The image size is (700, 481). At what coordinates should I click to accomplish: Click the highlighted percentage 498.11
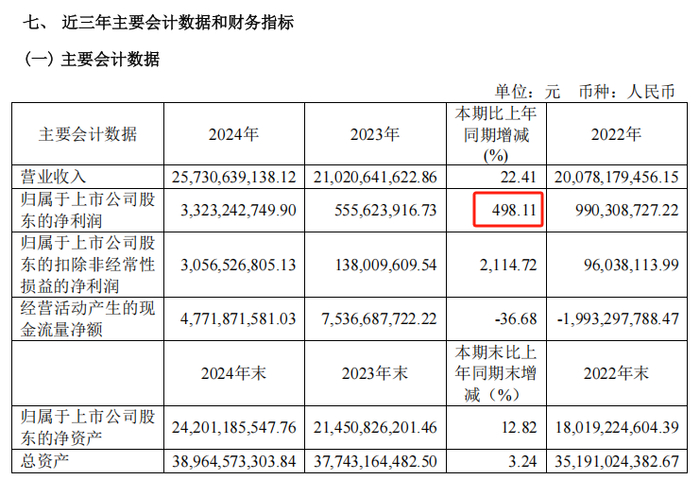pyautogui.click(x=514, y=210)
